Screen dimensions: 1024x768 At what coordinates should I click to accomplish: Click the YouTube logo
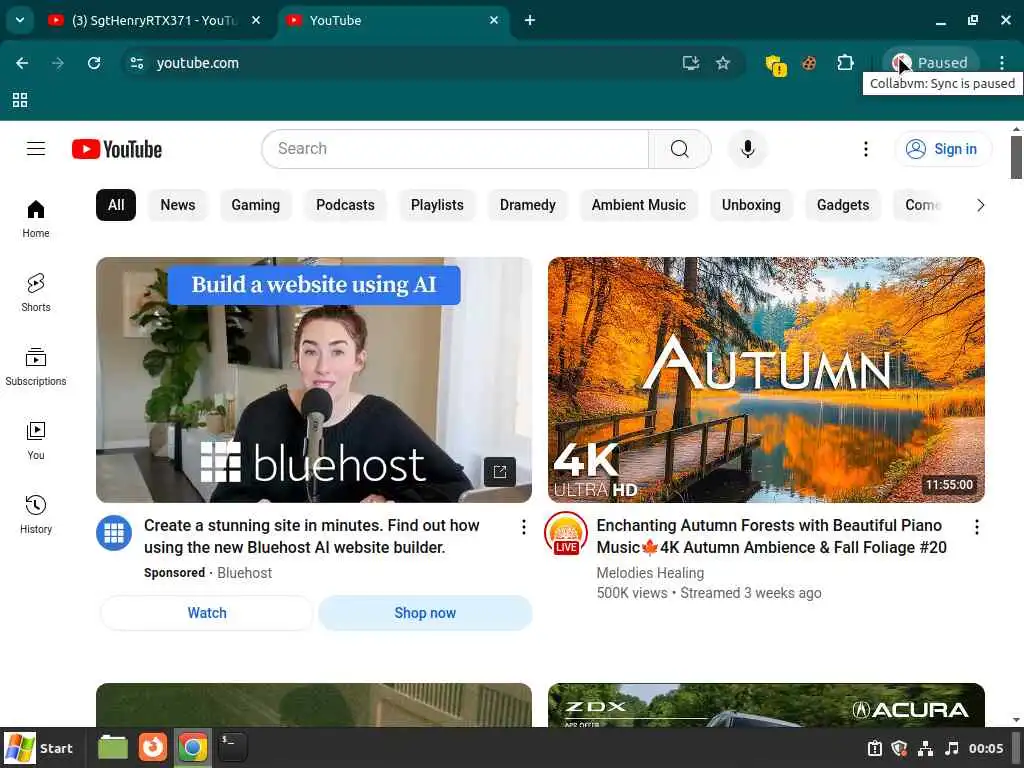(x=117, y=149)
